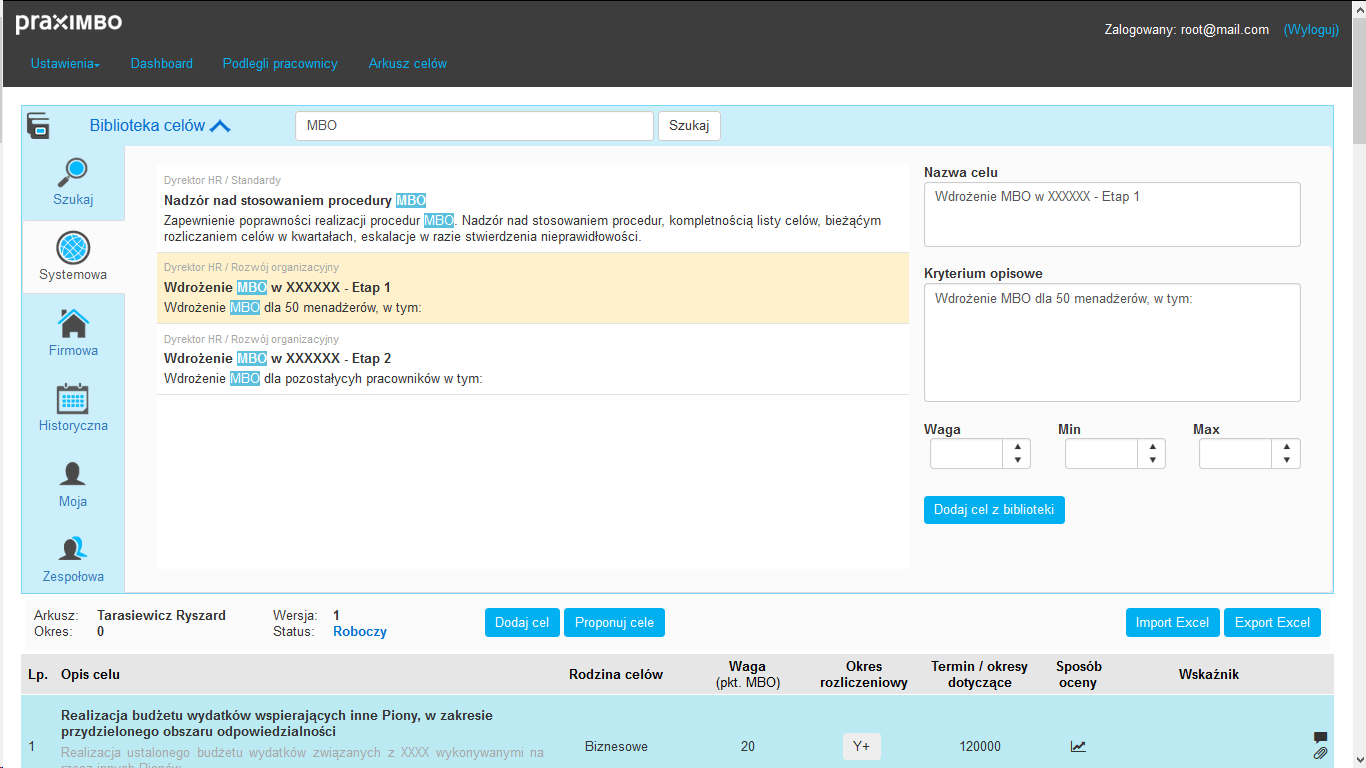Open the comment bubble icon for goal 1
The height and width of the screenshot is (768, 1366).
click(x=1320, y=737)
